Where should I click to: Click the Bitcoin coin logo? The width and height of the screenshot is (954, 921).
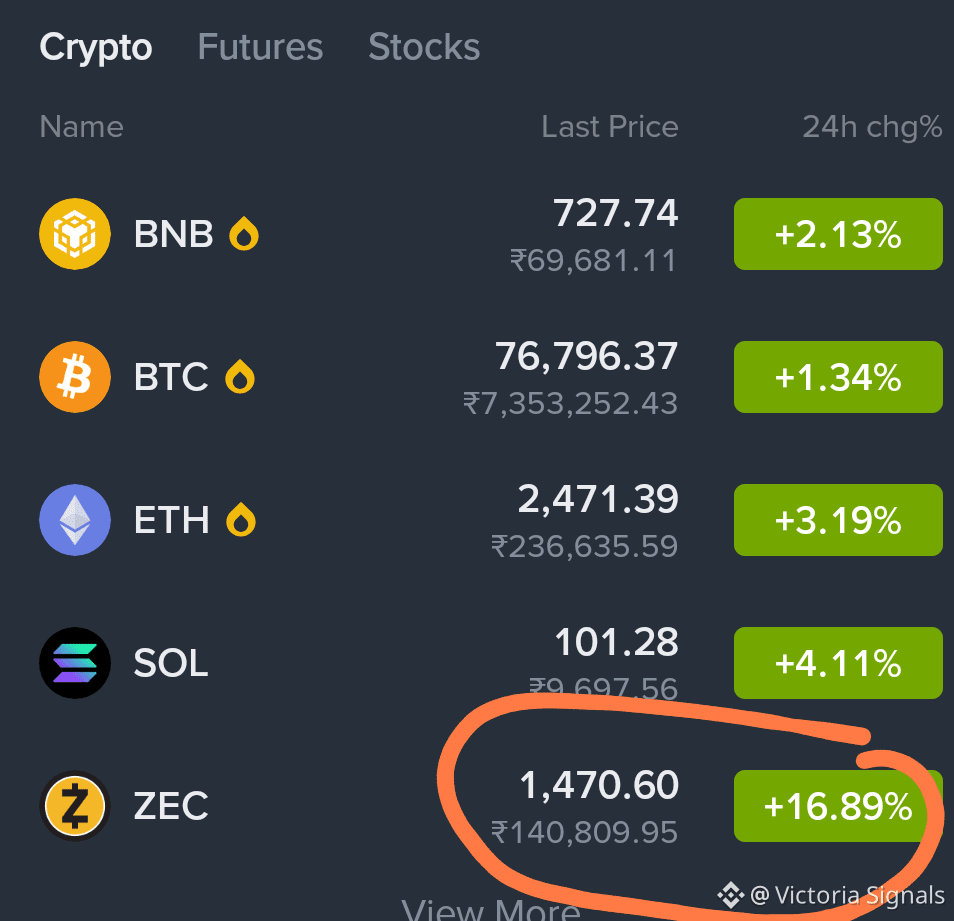pos(75,377)
